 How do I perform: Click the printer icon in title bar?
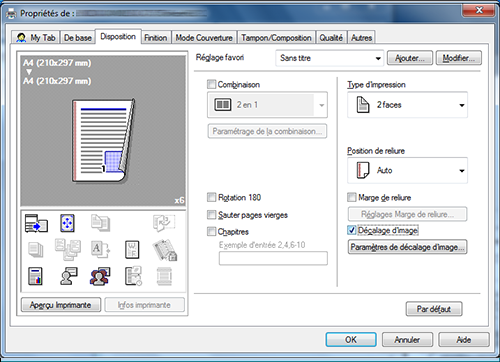[11, 14]
